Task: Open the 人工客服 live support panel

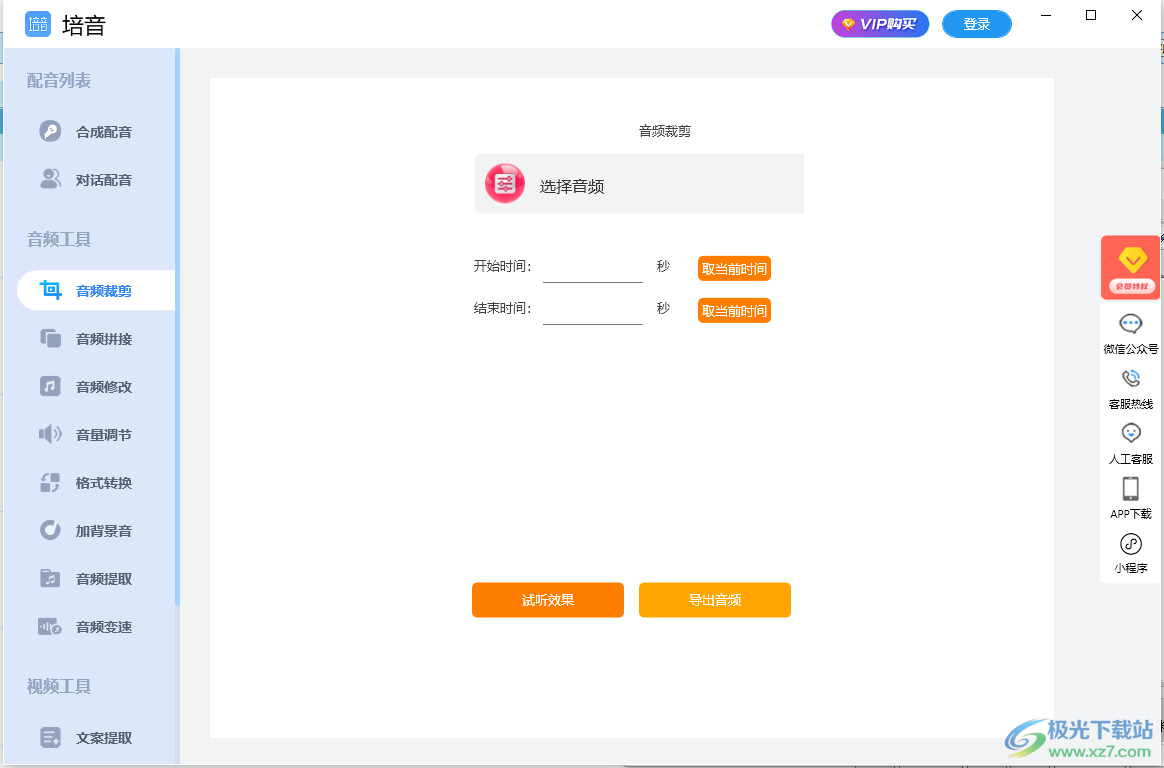Action: pyautogui.click(x=1130, y=442)
